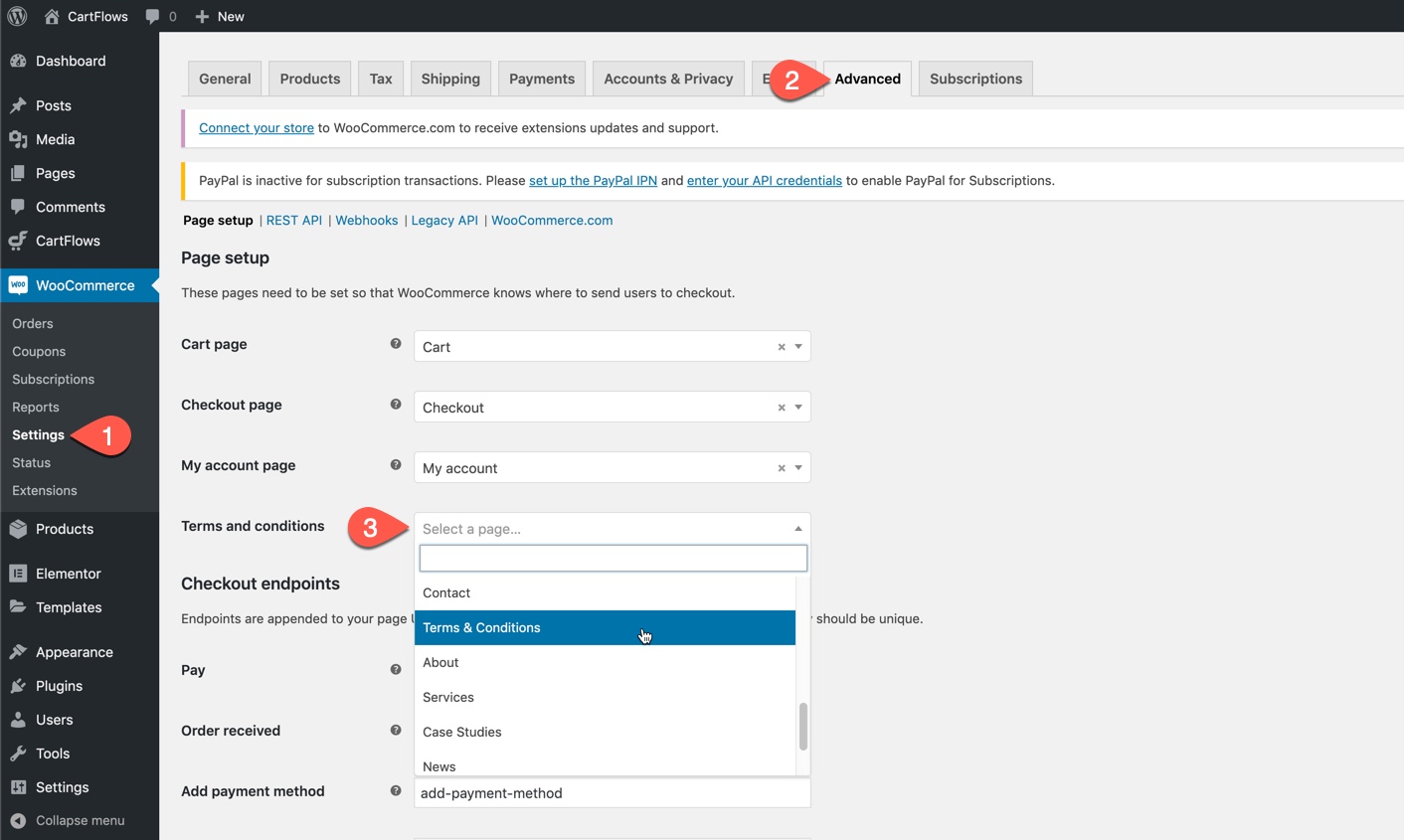Collapse the Terms and conditions dropdown
This screenshot has height=840, width=1404.
click(797, 529)
